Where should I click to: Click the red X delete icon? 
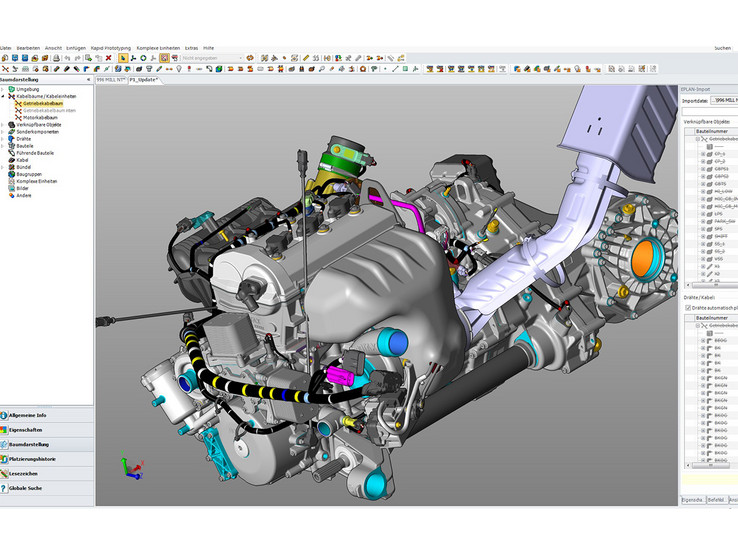(x=108, y=58)
